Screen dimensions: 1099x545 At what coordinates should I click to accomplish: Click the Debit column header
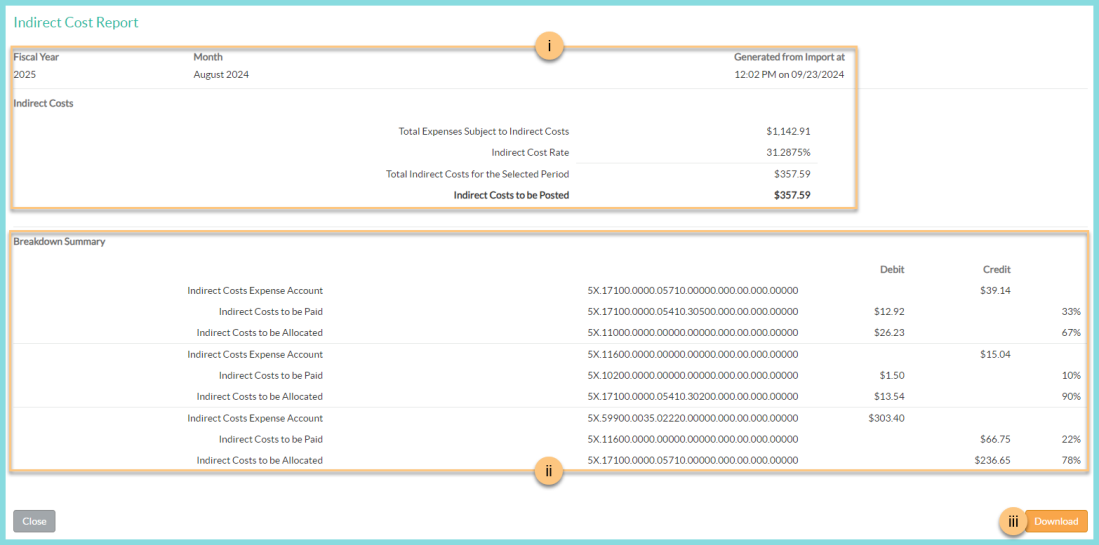tap(892, 269)
